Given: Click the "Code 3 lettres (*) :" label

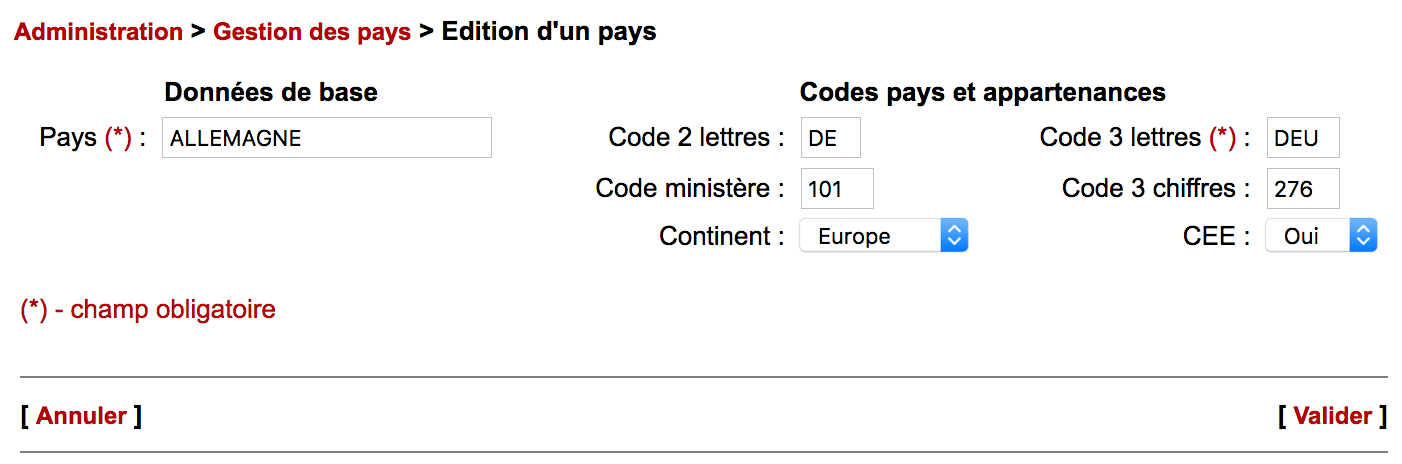Looking at the screenshot, I should pyautogui.click(x=1144, y=138).
